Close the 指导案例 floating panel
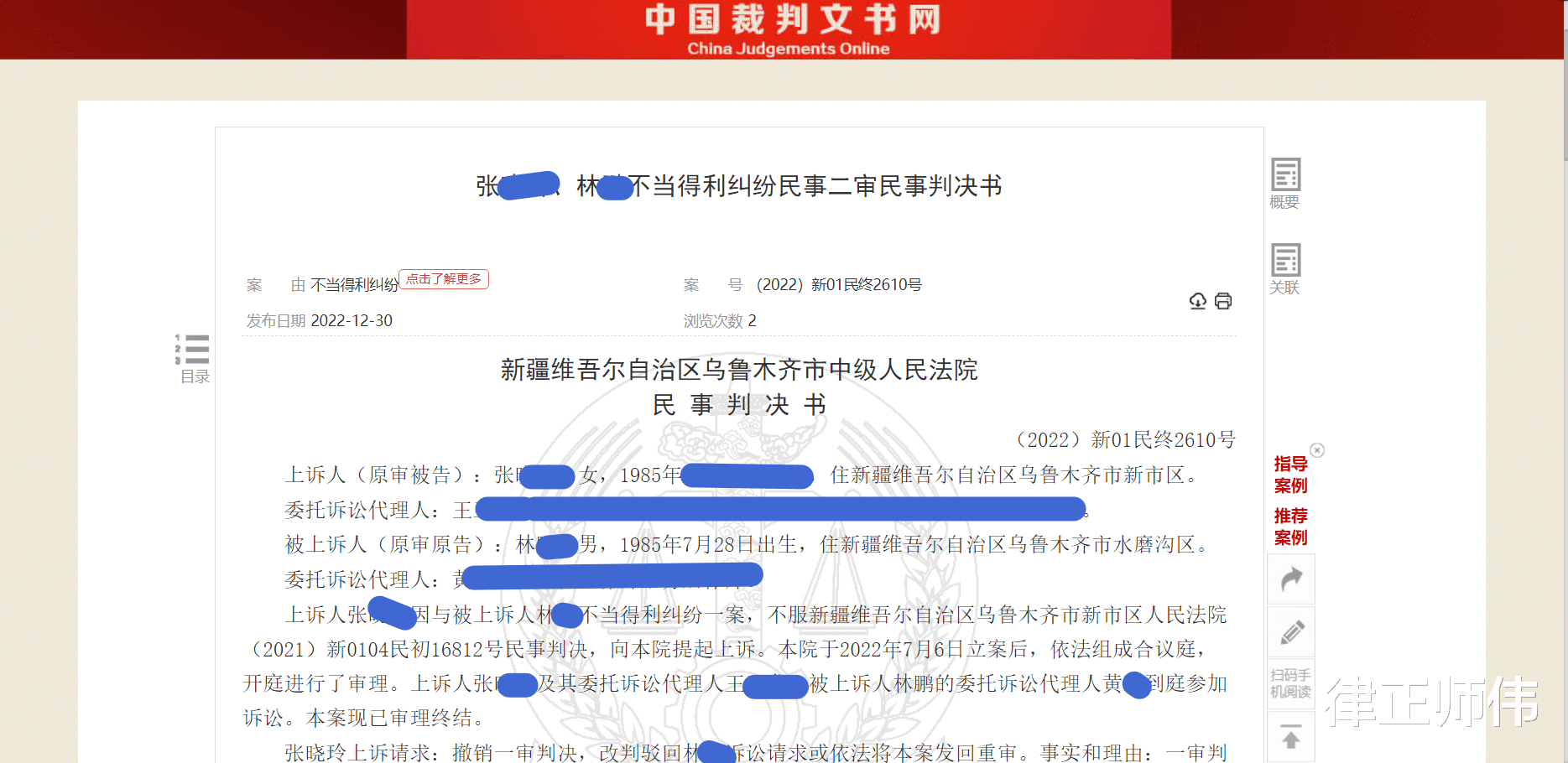Image resolution: width=1568 pixels, height=763 pixels. coord(1317,450)
